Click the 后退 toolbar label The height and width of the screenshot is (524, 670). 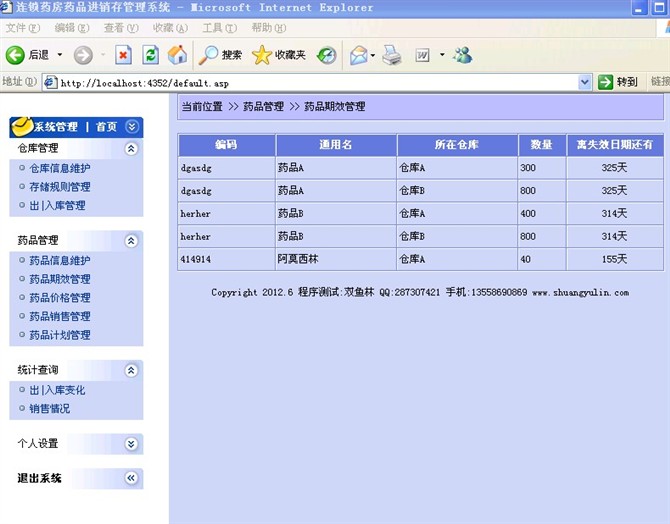(x=38, y=55)
